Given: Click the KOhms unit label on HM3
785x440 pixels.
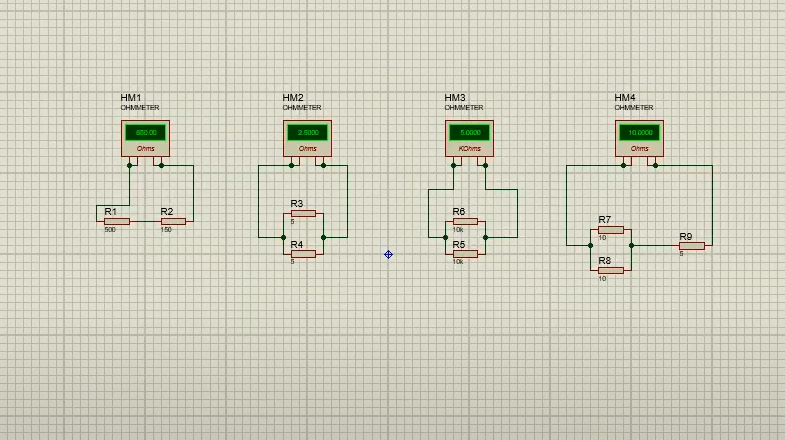Looking at the screenshot, I should click(470, 149).
